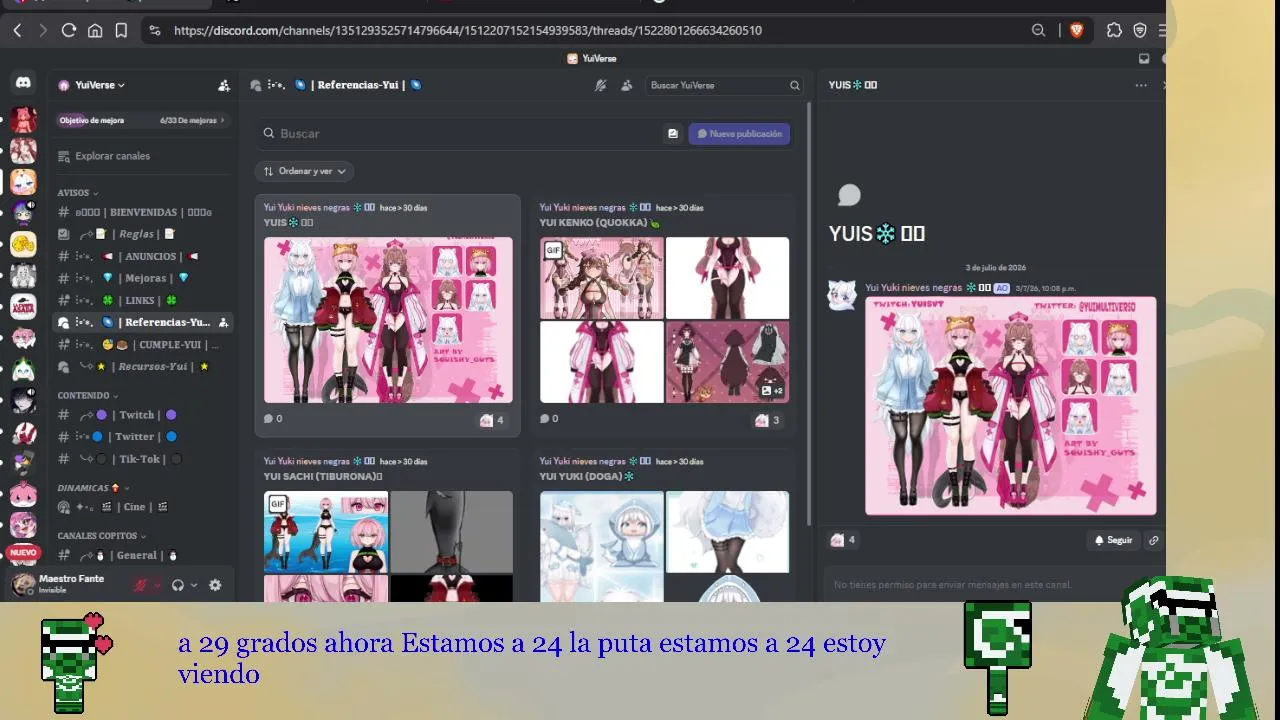Screen dimensions: 1280x720
Task: Copy the thread link with the chain icon
Action: [x=1153, y=540]
